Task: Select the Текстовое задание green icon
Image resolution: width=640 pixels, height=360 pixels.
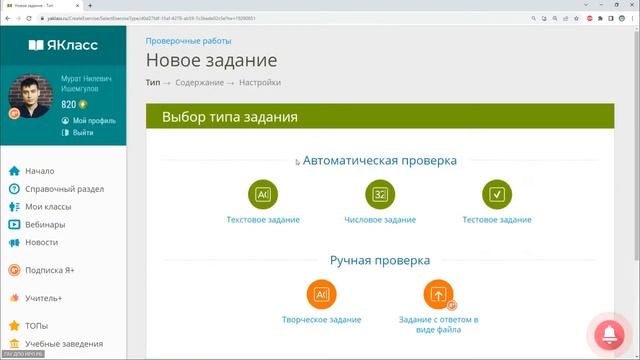Action: 263,194
